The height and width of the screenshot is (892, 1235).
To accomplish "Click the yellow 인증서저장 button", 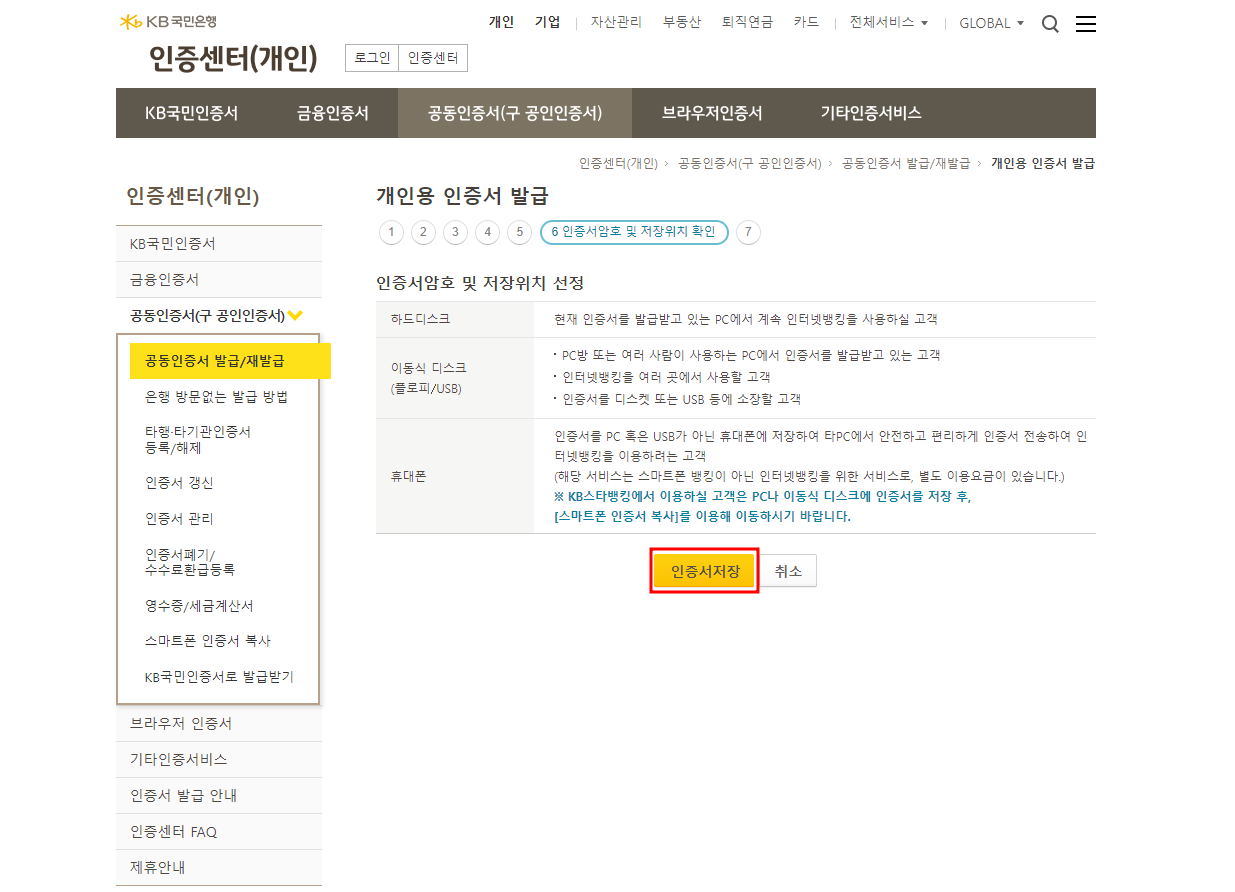I will tap(705, 571).
